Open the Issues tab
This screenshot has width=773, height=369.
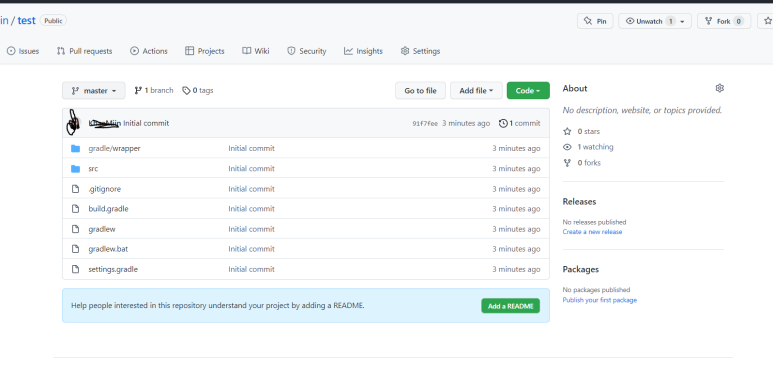[x=23, y=51]
